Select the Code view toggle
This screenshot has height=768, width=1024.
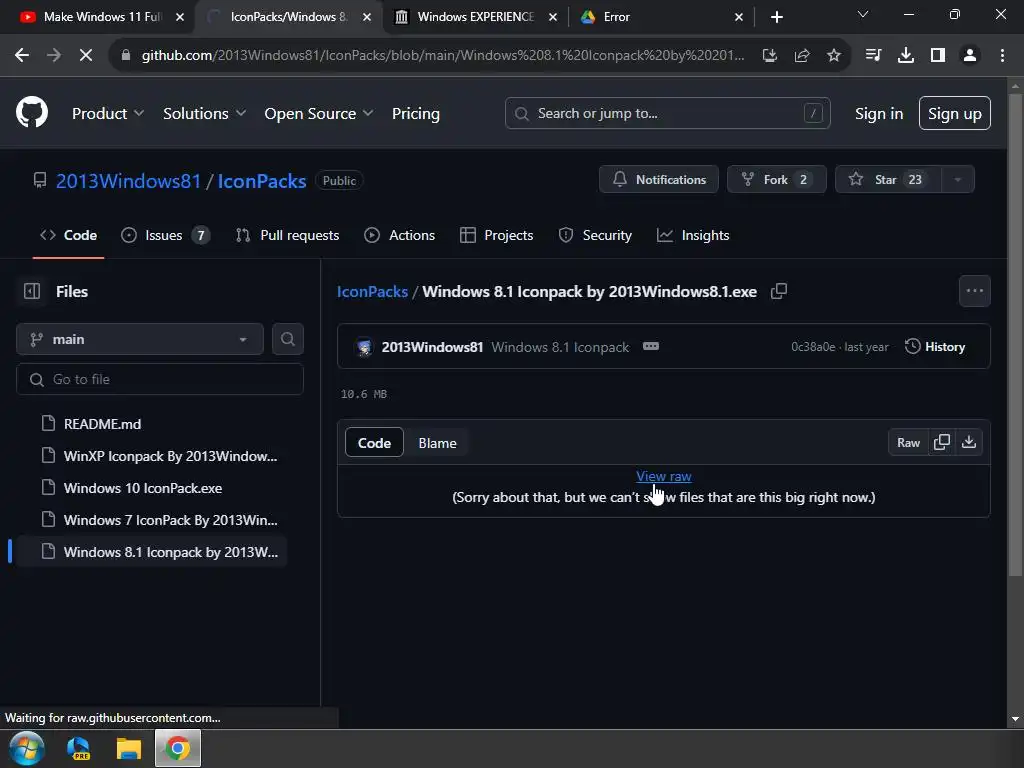tap(374, 443)
